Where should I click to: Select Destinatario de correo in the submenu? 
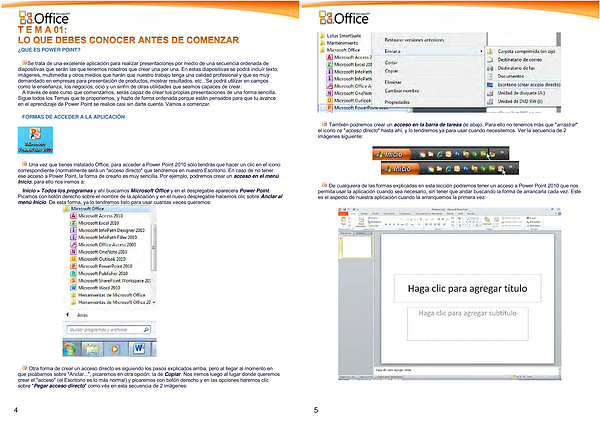tap(515, 60)
